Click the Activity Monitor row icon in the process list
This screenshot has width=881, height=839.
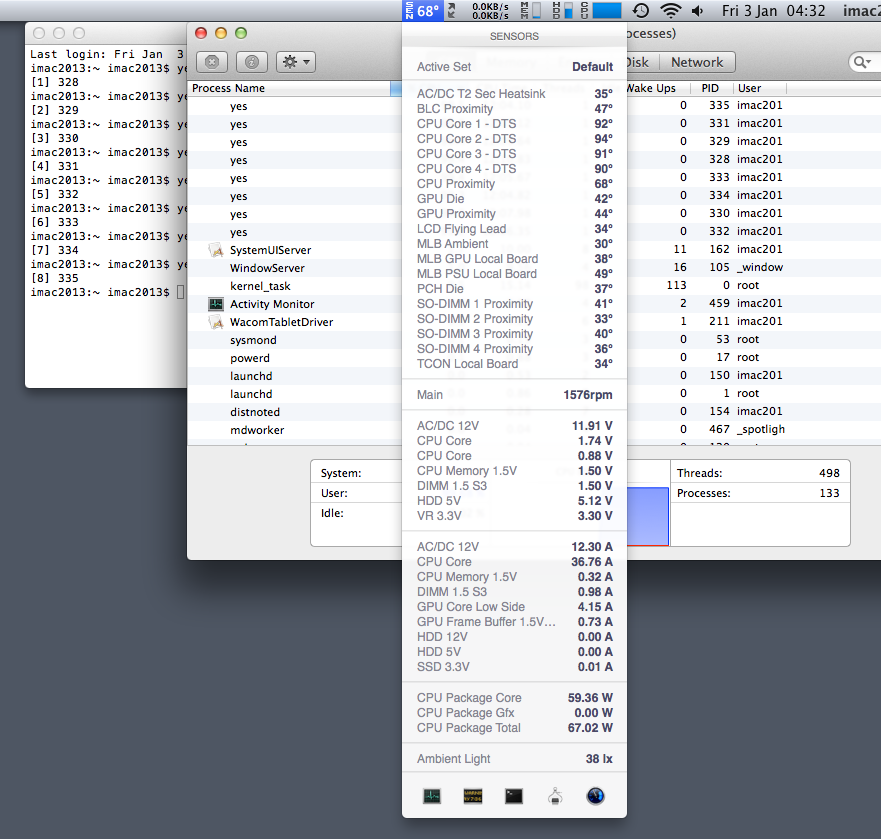tap(216, 304)
